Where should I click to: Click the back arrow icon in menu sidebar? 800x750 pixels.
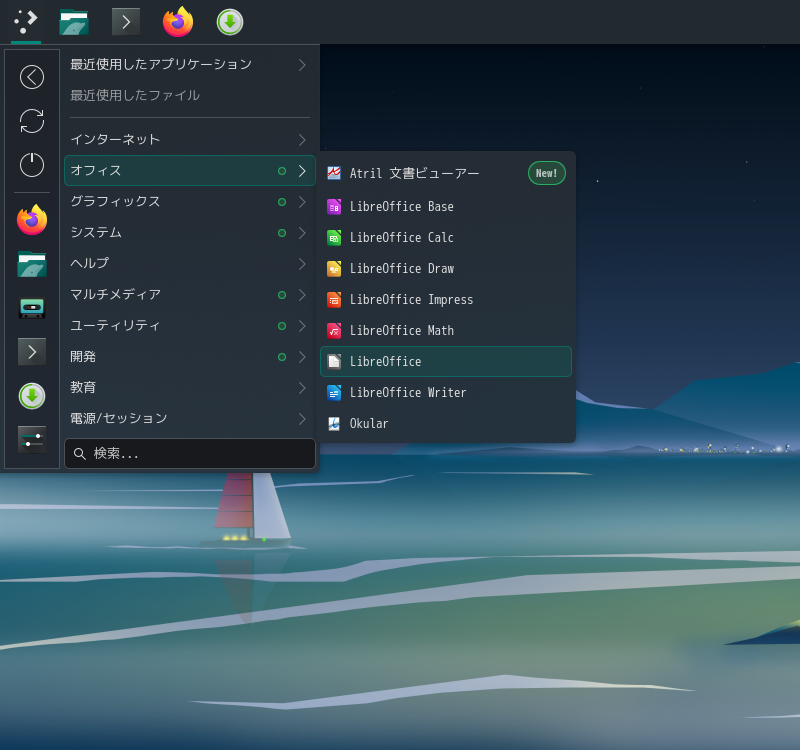(x=32, y=77)
